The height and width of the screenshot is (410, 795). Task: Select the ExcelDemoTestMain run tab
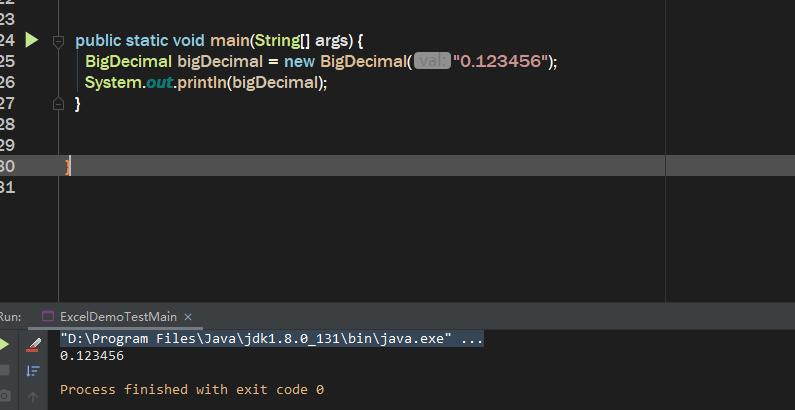118,317
